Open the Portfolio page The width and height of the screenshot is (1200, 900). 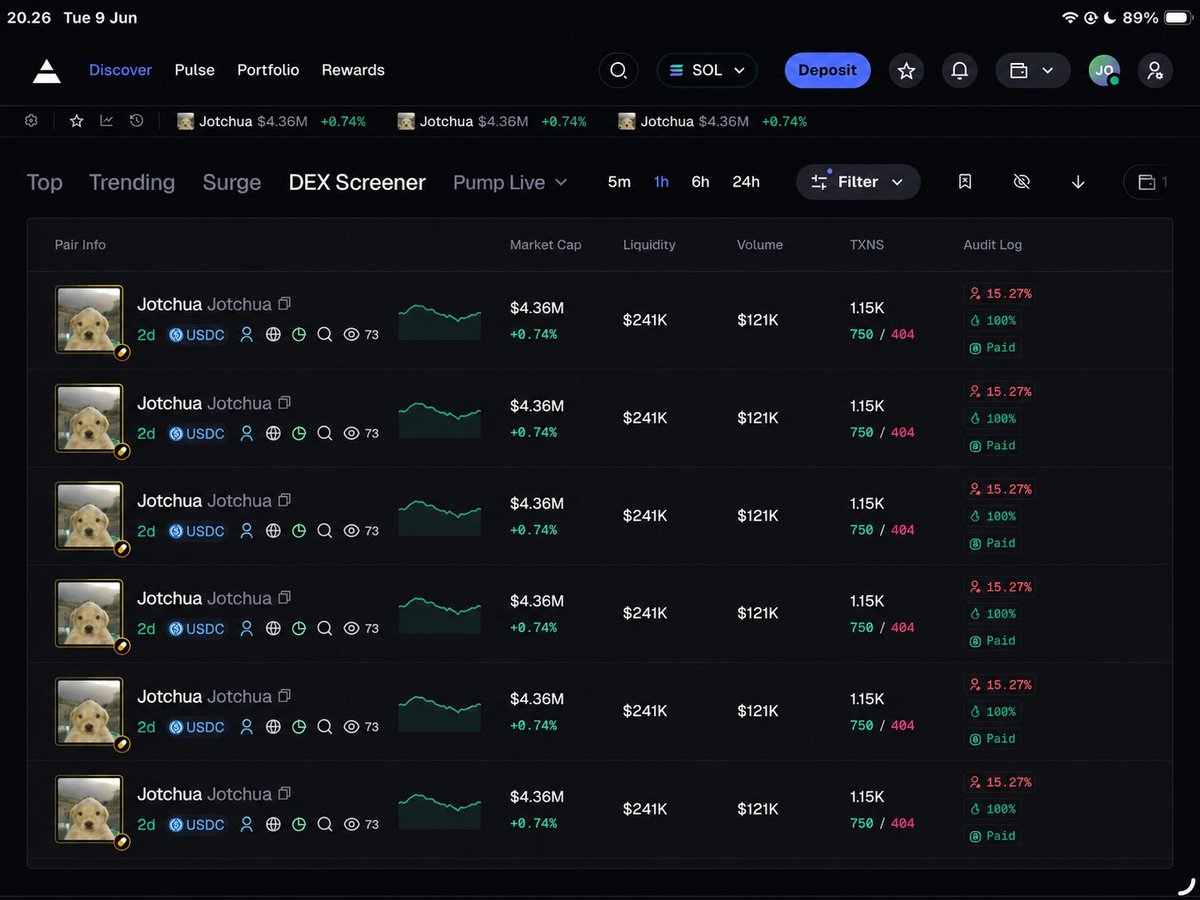pos(268,70)
